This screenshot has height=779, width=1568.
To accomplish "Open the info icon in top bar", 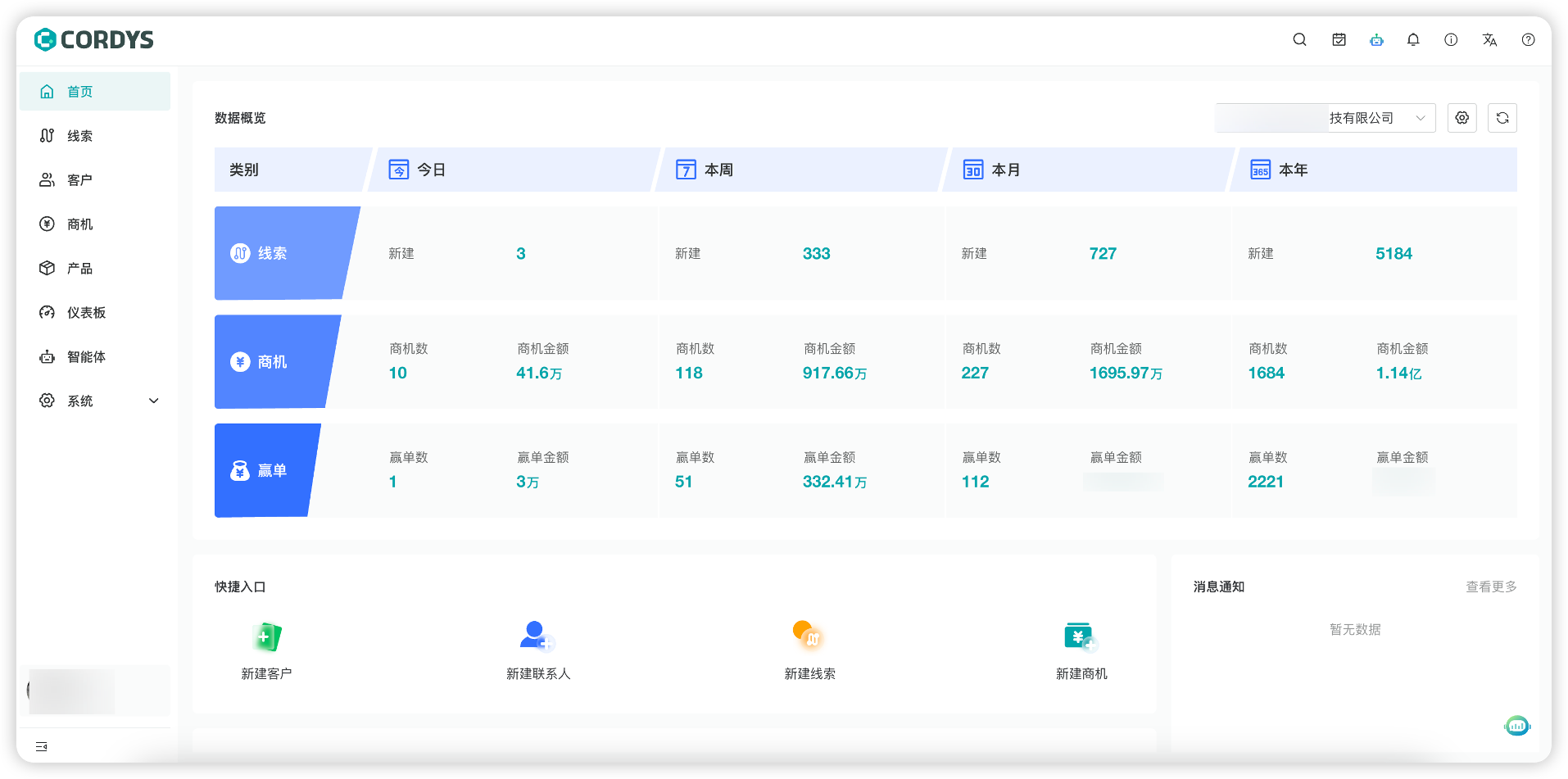I will tap(1451, 39).
